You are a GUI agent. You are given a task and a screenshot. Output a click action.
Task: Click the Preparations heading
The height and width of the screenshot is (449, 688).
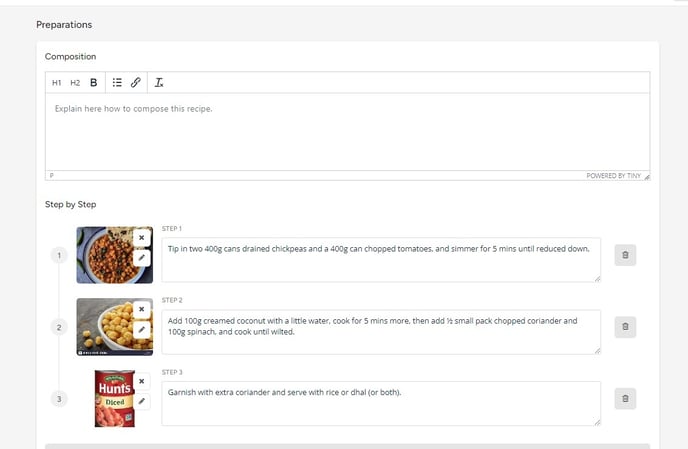pyautogui.click(x=64, y=25)
